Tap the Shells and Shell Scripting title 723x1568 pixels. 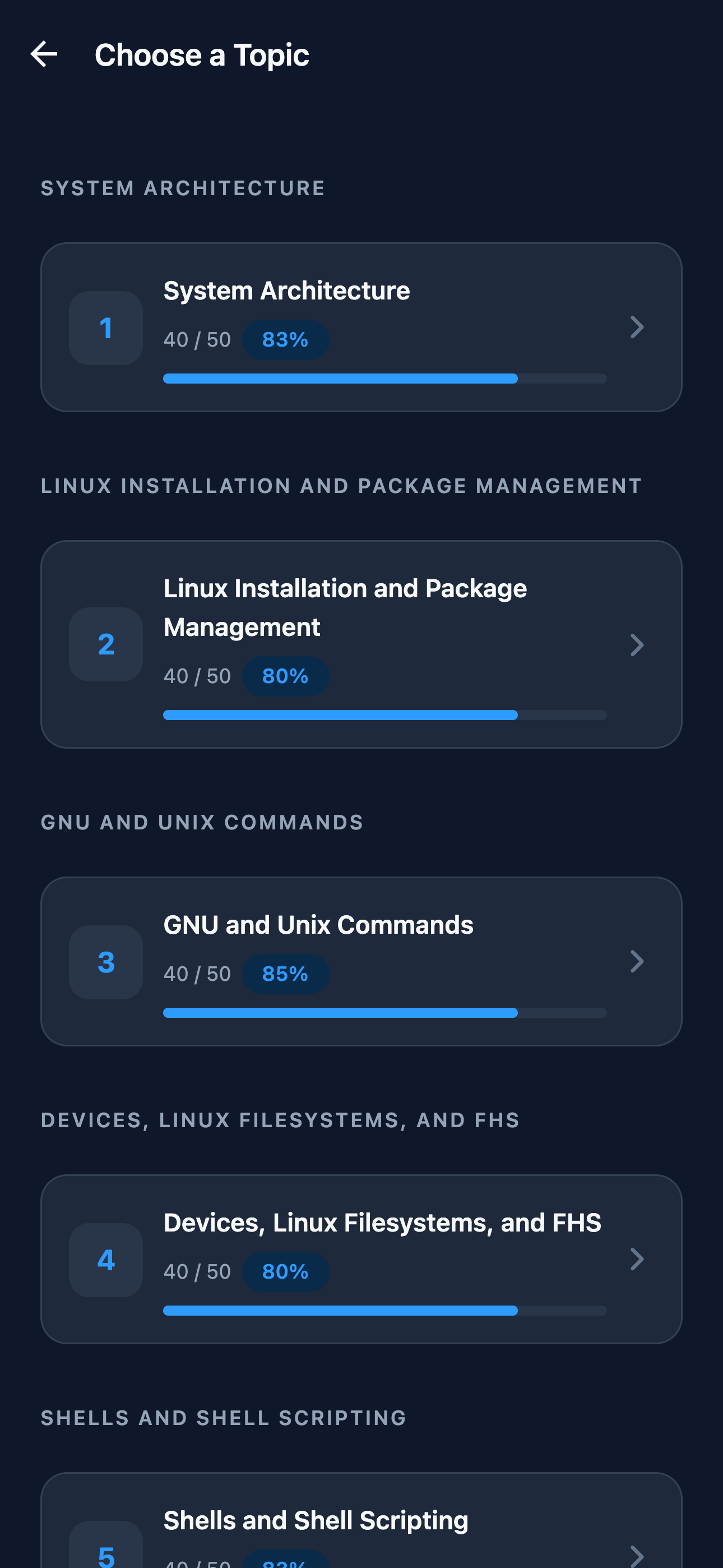coord(316,1520)
